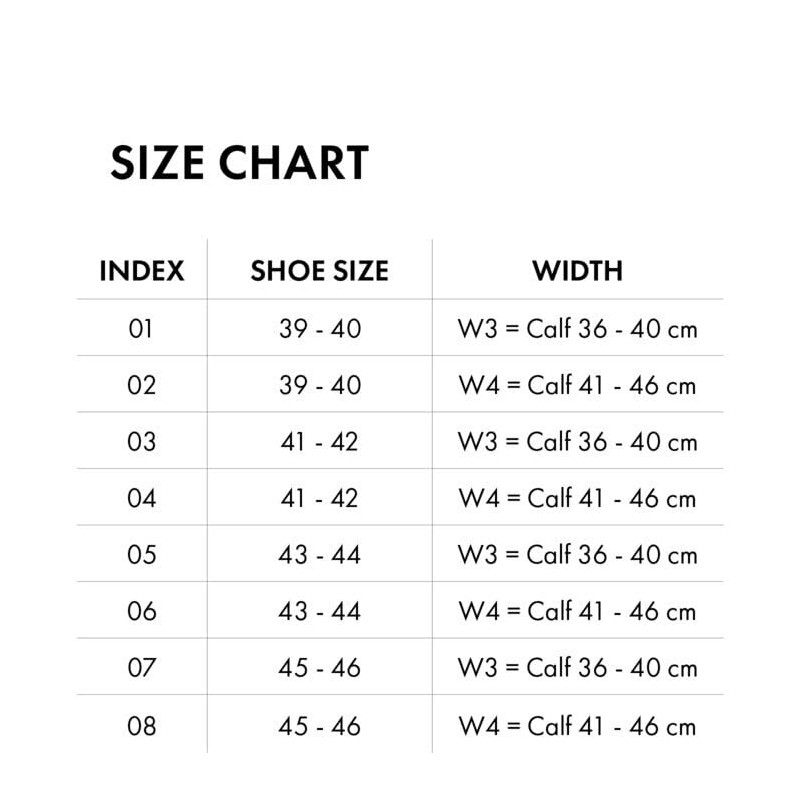The width and height of the screenshot is (800, 800).
Task: Select index 04 cell
Action: click(x=142, y=498)
